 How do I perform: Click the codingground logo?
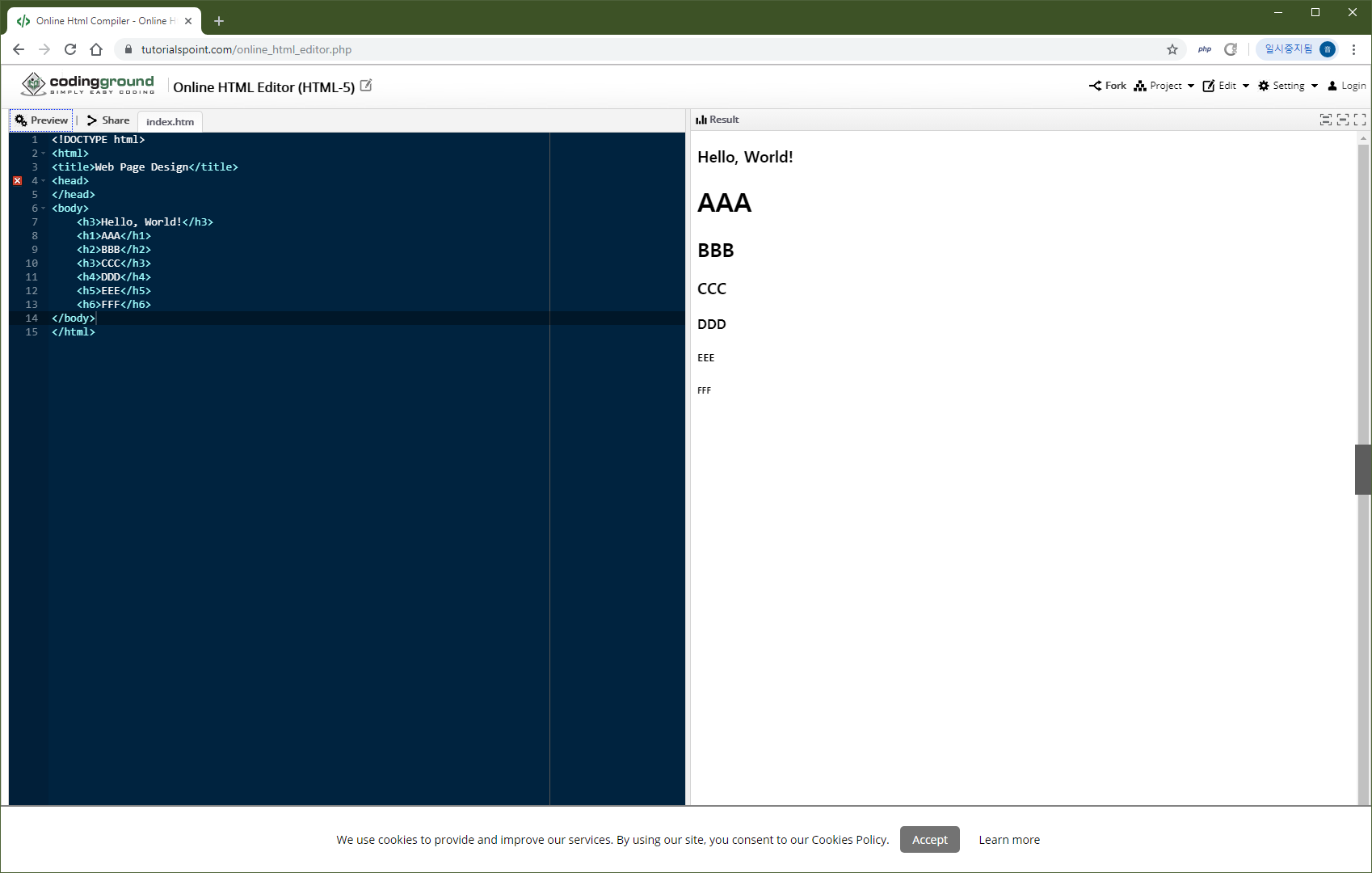tap(87, 84)
